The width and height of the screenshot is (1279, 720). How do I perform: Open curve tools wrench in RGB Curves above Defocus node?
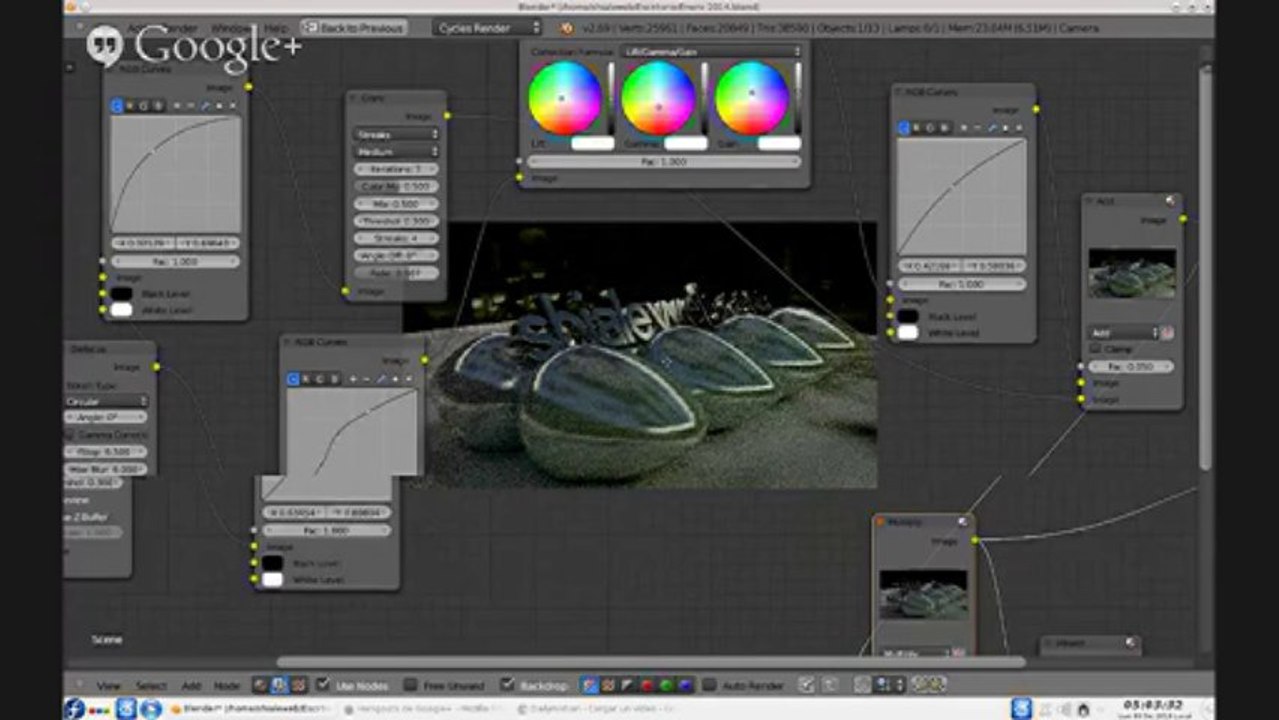point(206,105)
